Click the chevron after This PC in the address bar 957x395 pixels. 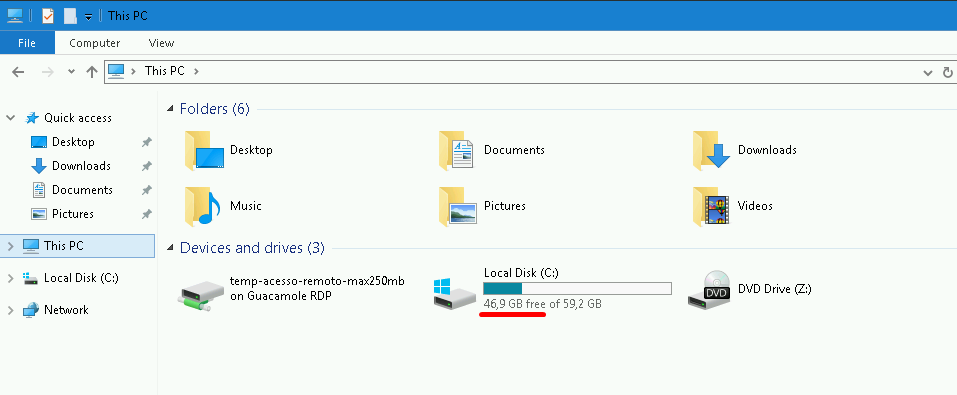[x=196, y=71]
